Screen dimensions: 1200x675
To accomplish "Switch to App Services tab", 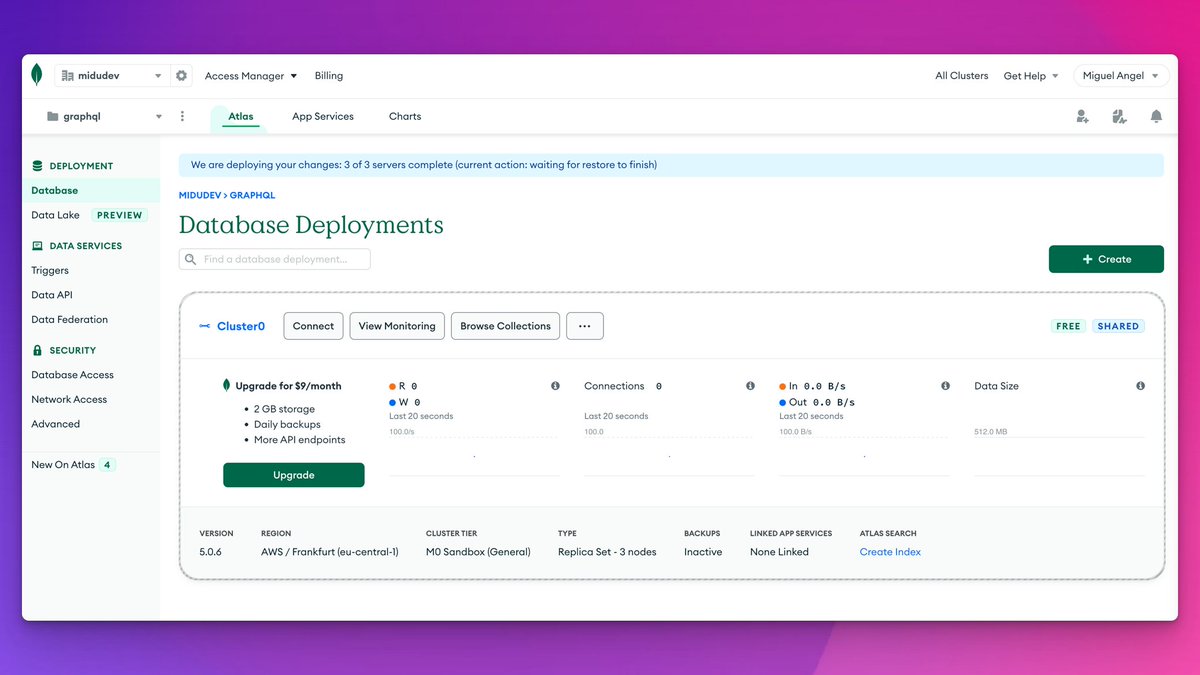I will (x=323, y=116).
